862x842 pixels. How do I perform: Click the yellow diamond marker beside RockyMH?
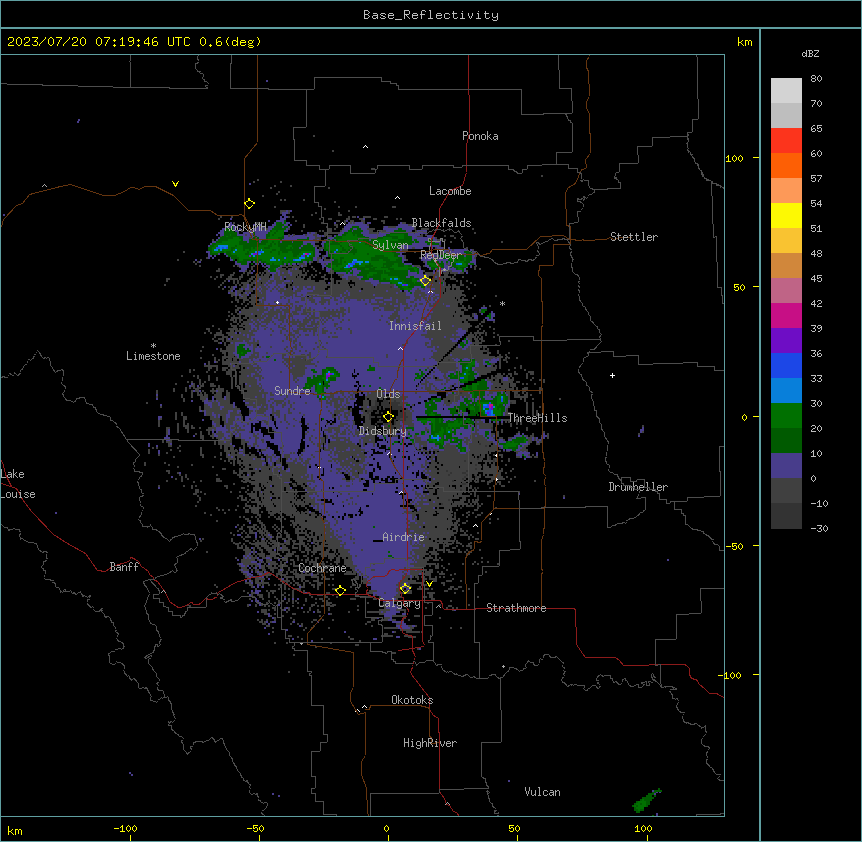pyautogui.click(x=250, y=204)
